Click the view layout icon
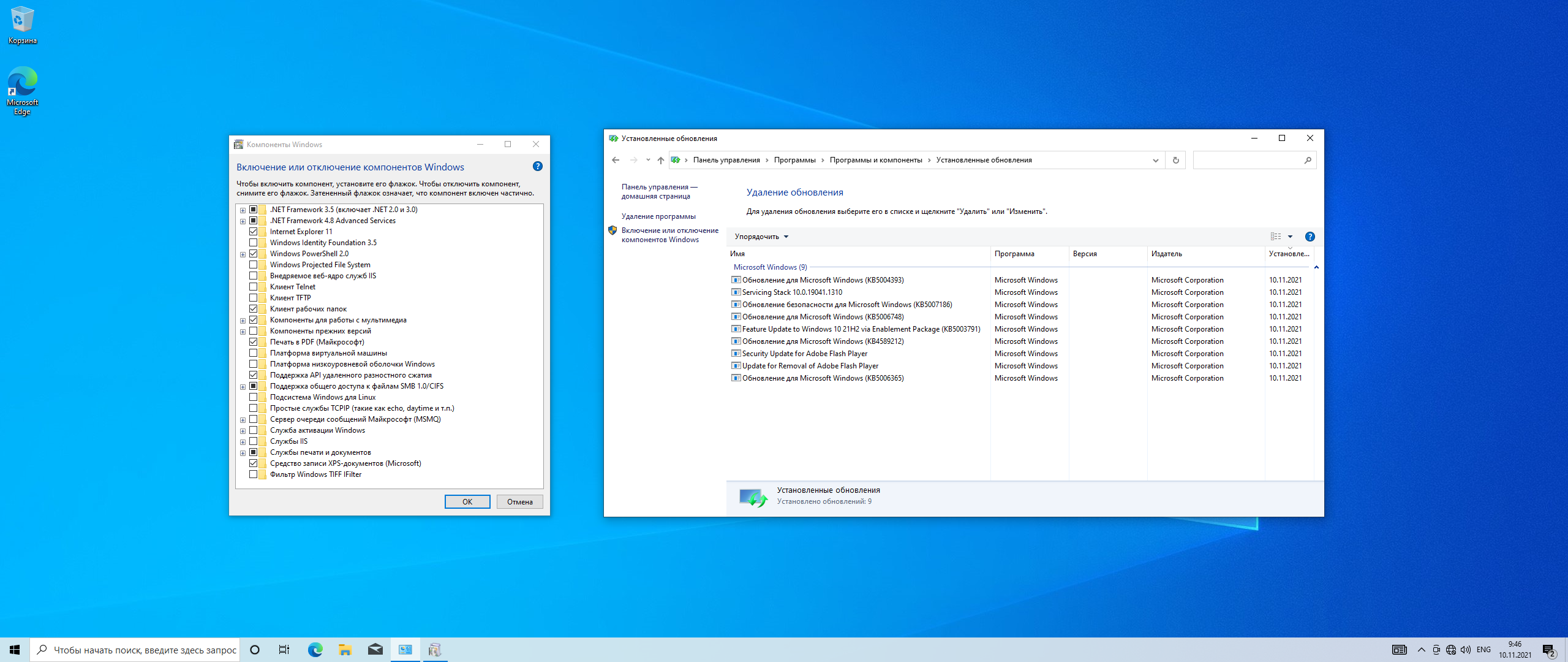Screen dimensions: 1568x662 [x=1276, y=237]
